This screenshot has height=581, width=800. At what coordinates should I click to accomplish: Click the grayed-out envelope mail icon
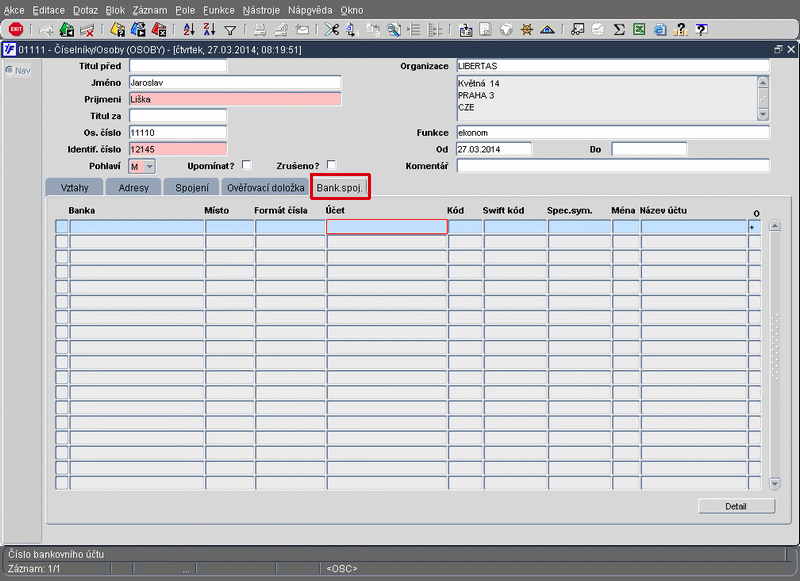point(302,30)
